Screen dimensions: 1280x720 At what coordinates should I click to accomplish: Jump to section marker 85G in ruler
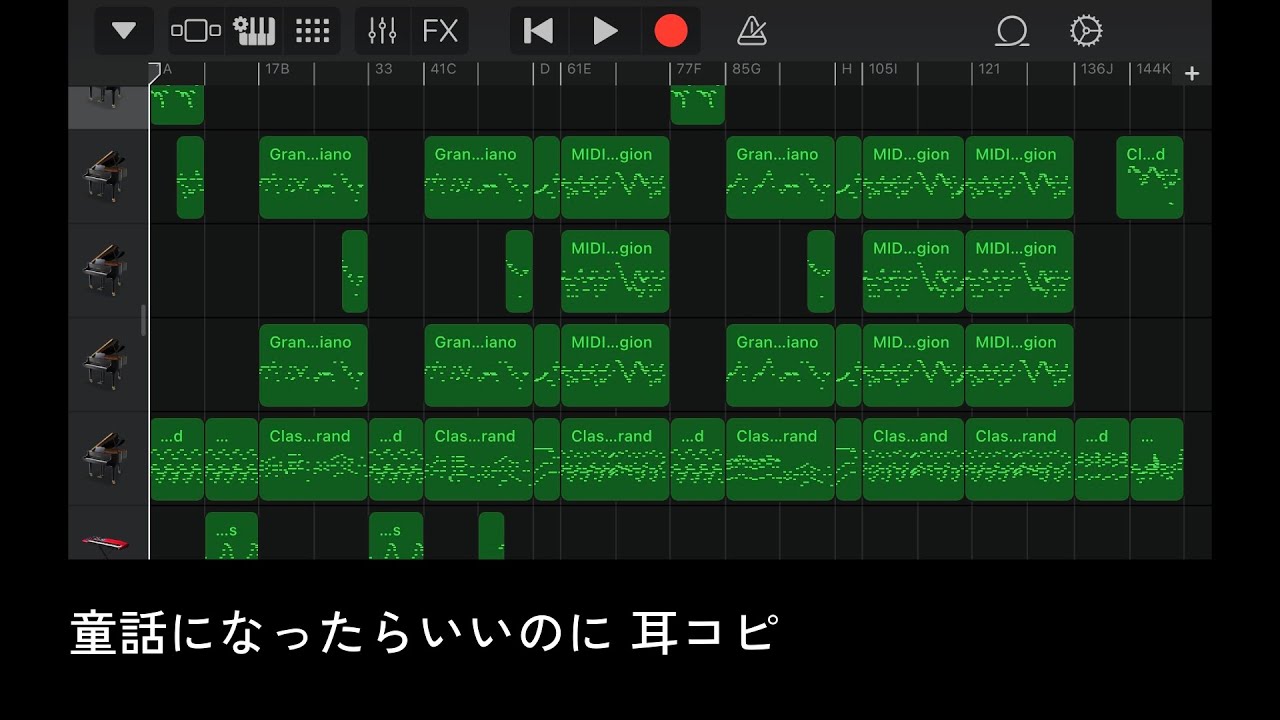[x=746, y=69]
